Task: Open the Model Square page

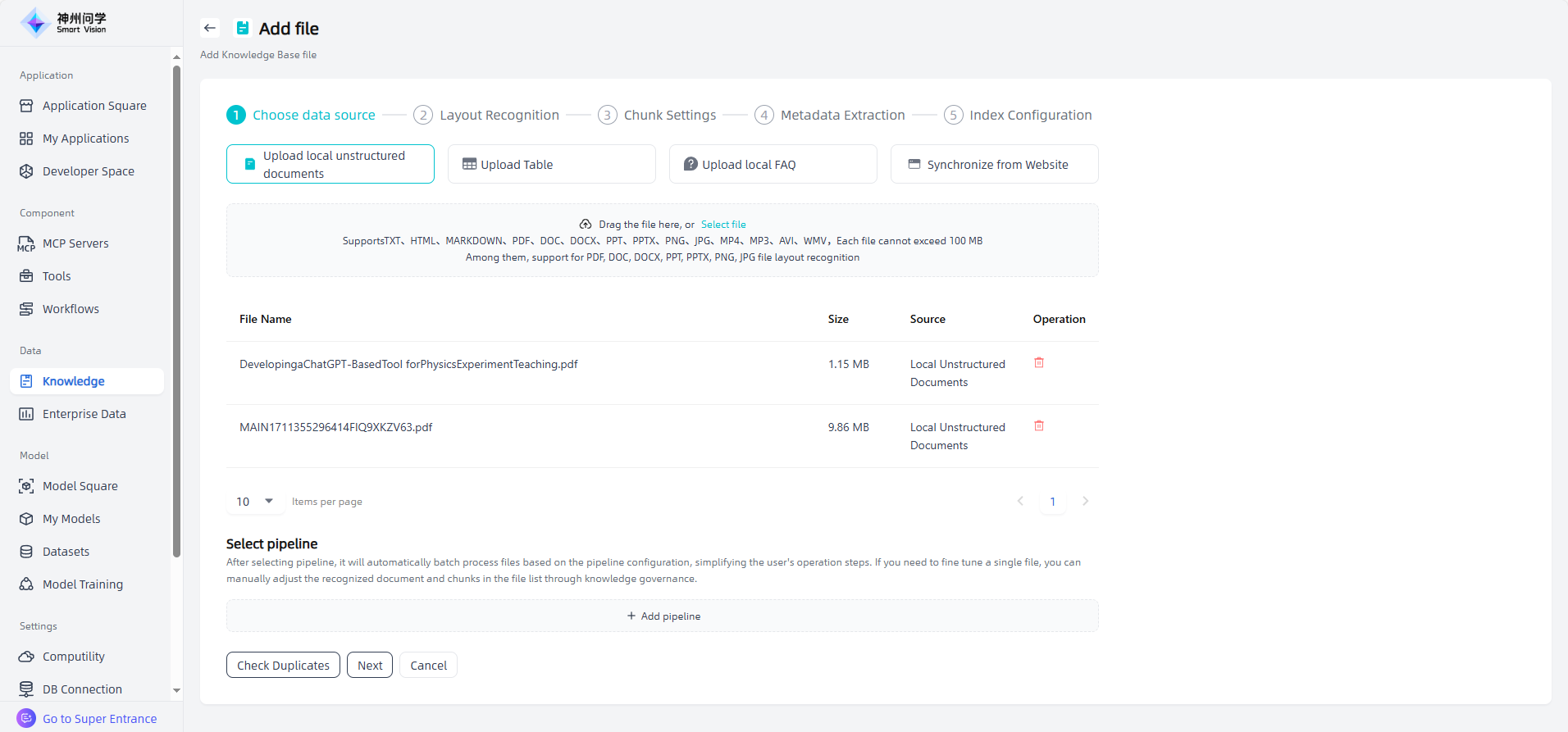Action: pos(80,486)
